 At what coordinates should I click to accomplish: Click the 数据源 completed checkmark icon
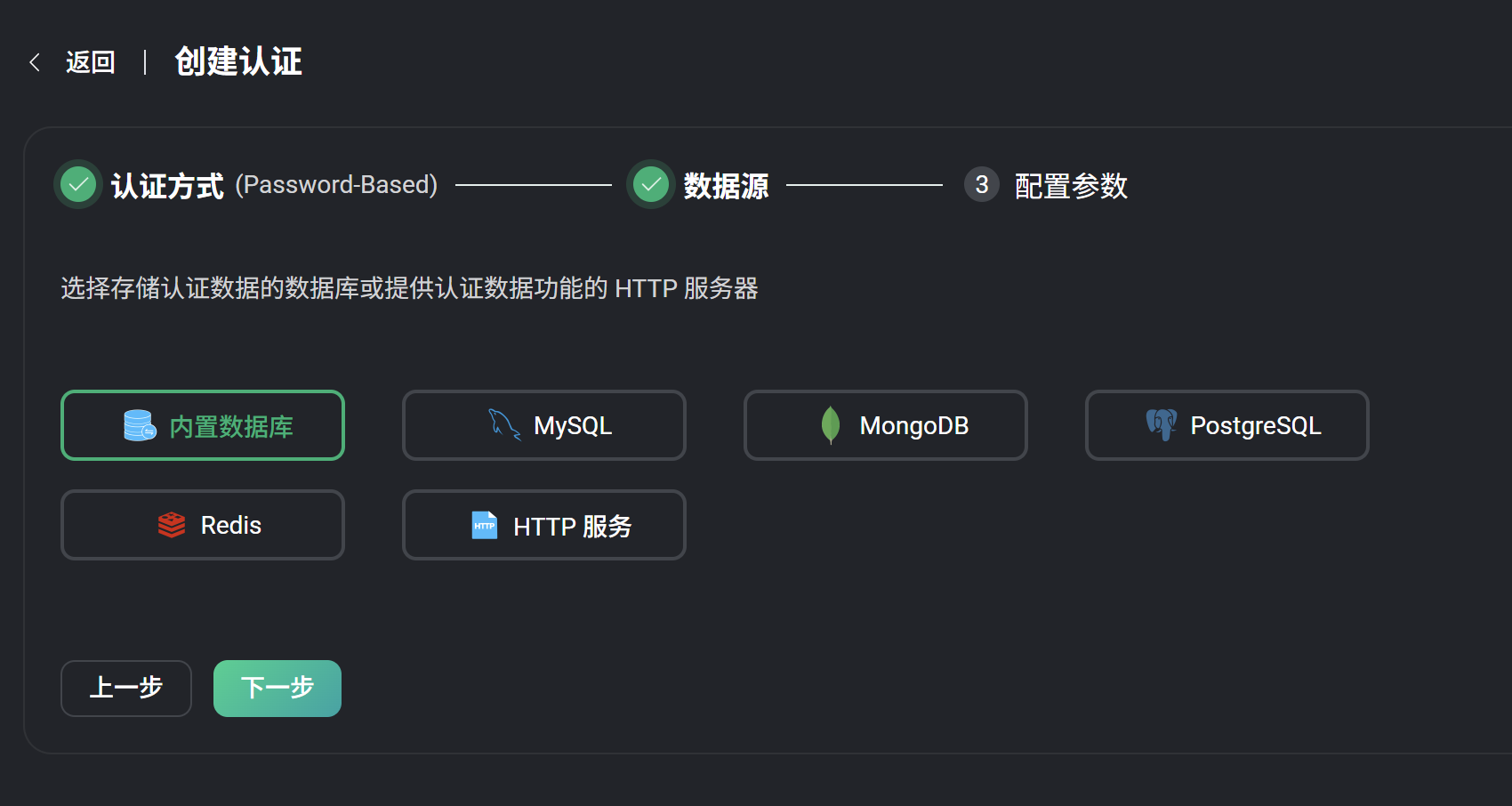651,185
